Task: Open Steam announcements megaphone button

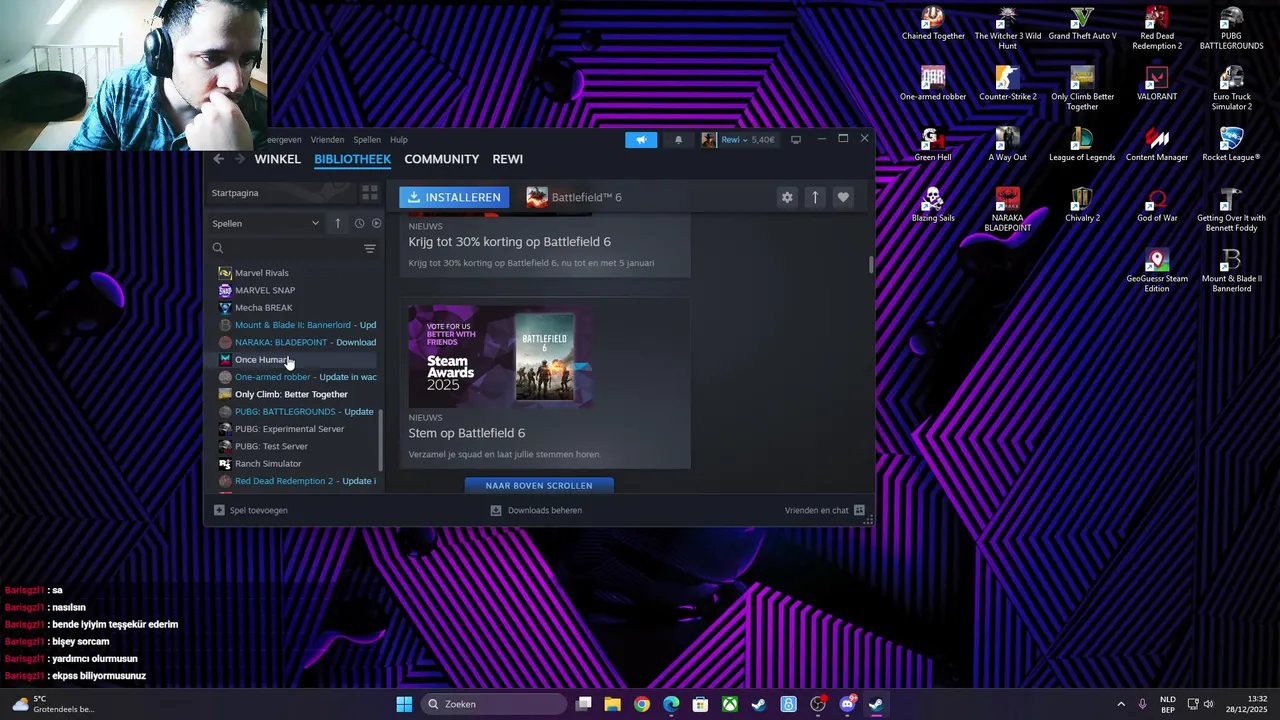Action: point(641,140)
